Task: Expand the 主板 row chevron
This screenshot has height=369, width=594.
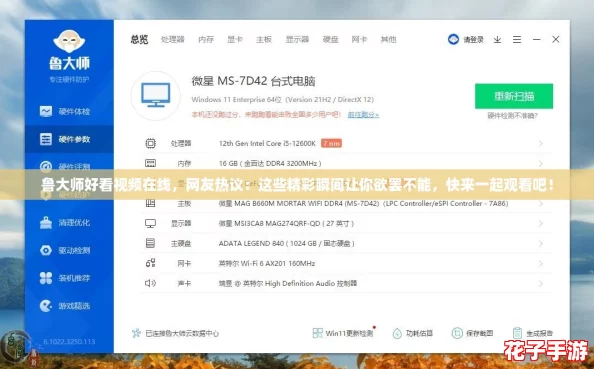Action: [x=541, y=203]
